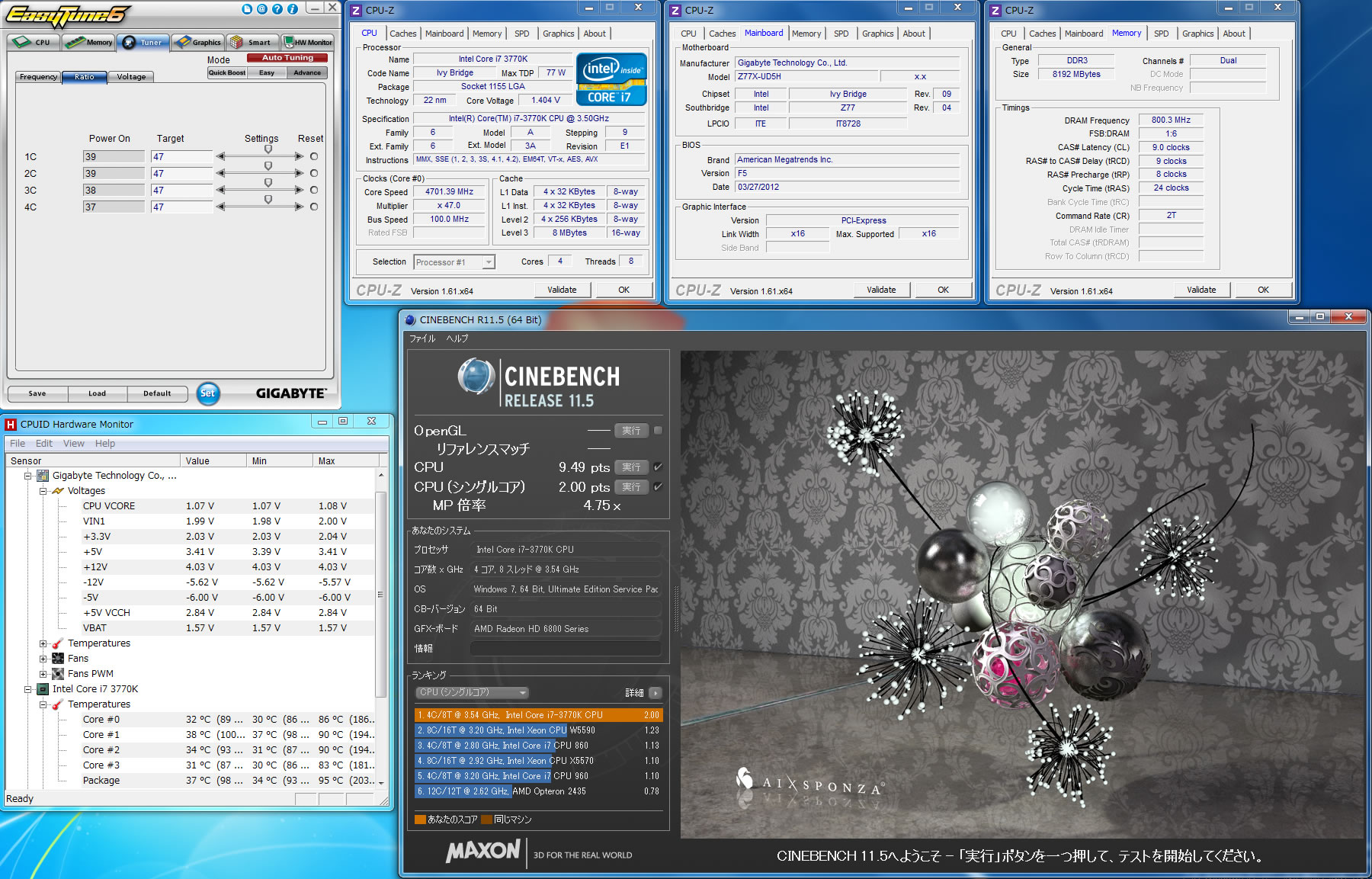
Task: Click the Intel Core i7 3770K chip icon
Action: click(43, 689)
